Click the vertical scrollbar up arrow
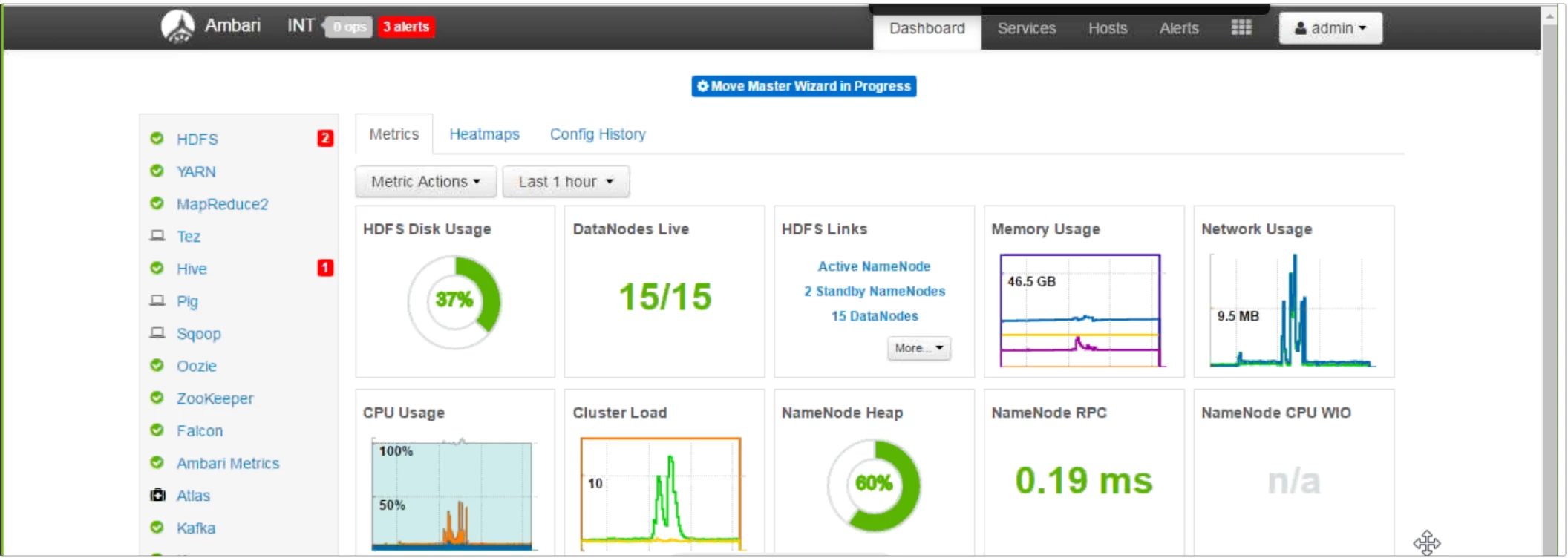The width and height of the screenshot is (1568, 558). pyautogui.click(x=1550, y=16)
